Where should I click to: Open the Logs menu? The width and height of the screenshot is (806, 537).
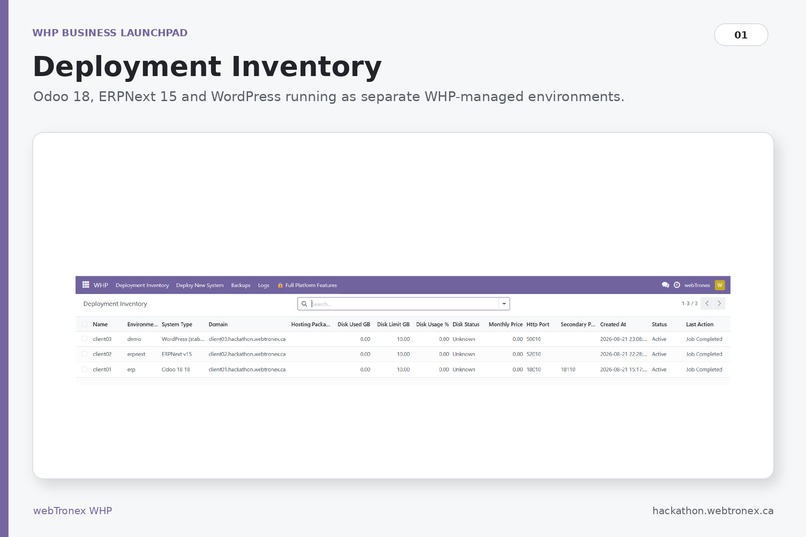(263, 285)
